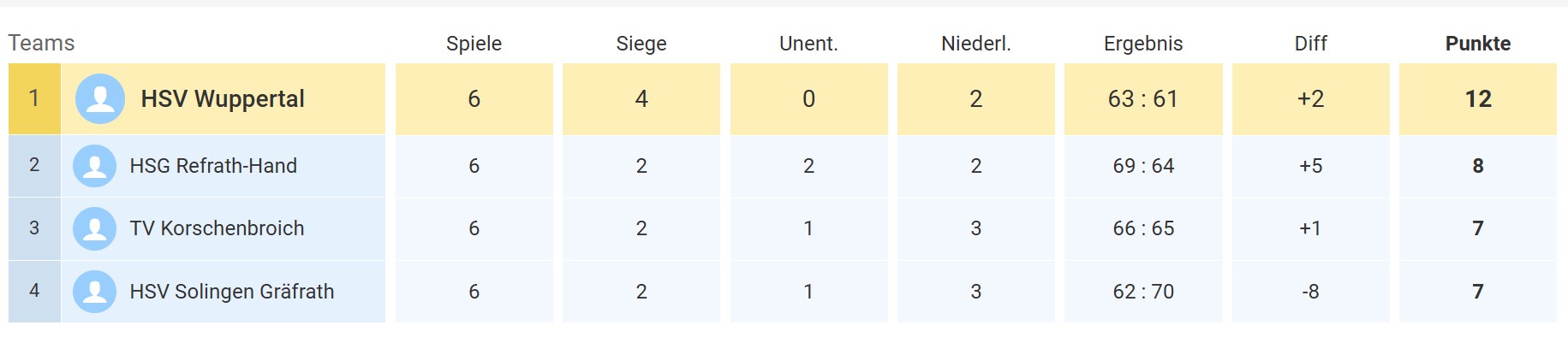The width and height of the screenshot is (1568, 337).
Task: Select the TV Korschenbroich team name
Action: point(217,228)
